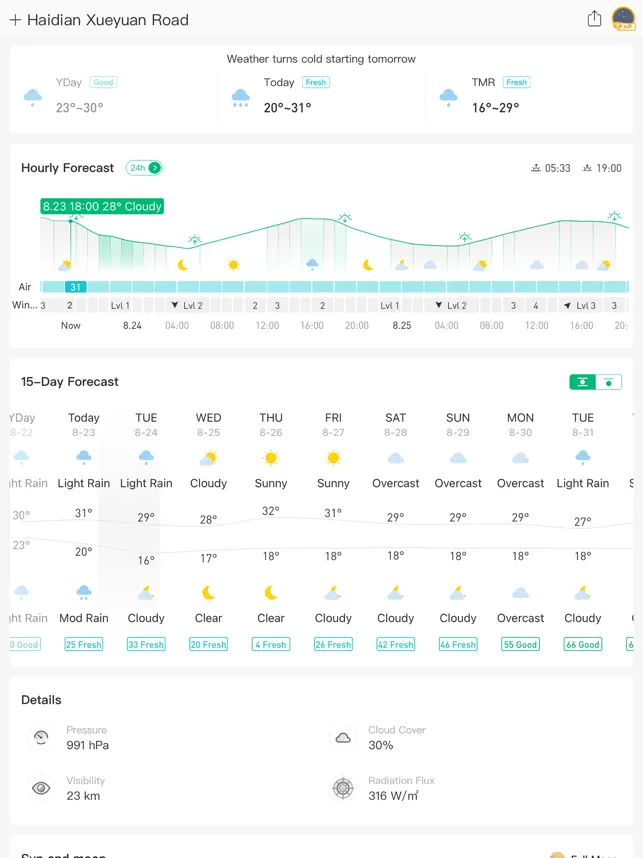This screenshot has width=643, height=858.
Task: Tap overcast night icon for MON
Action: click(520, 593)
